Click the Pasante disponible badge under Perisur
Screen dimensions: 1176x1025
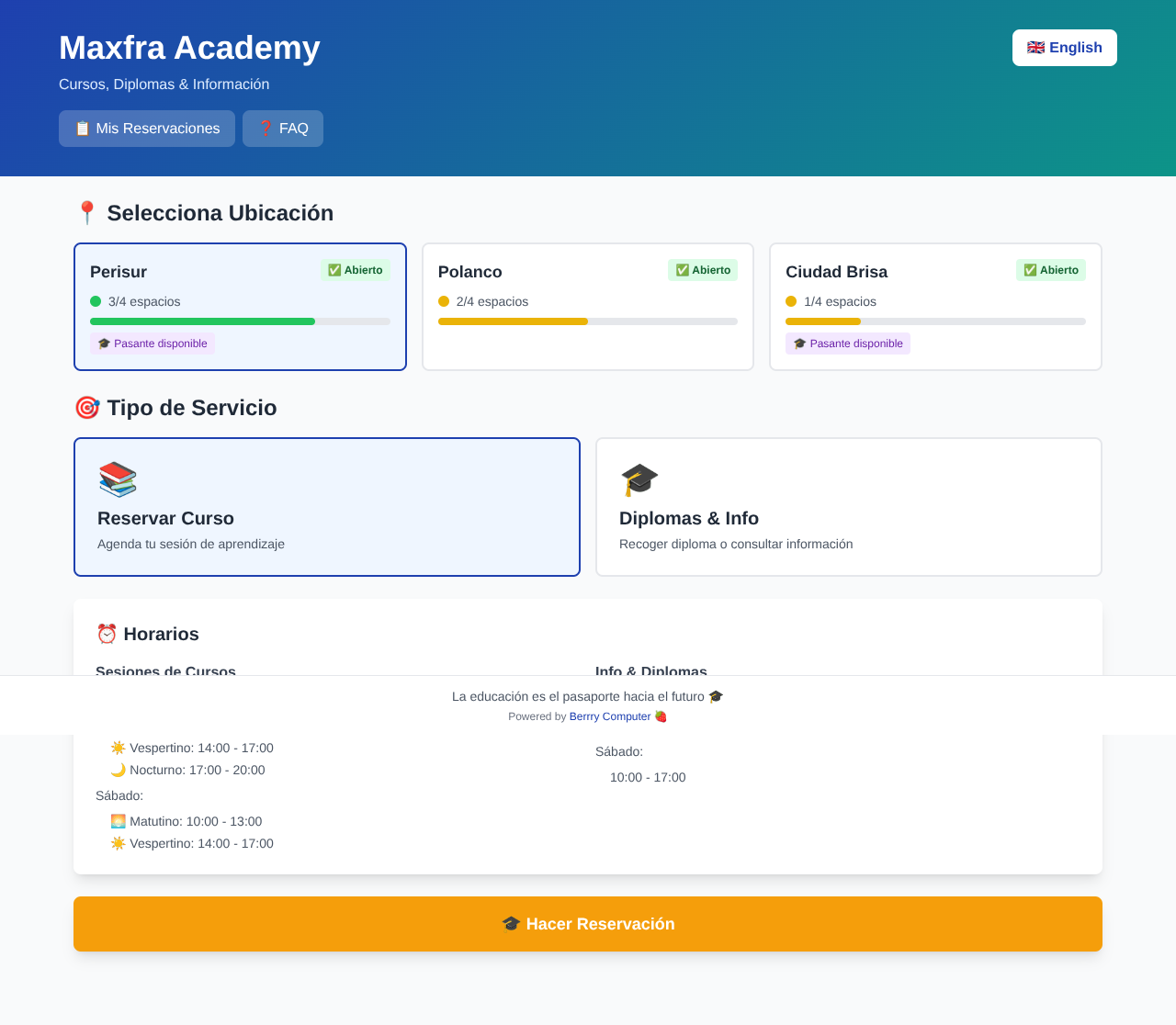click(x=153, y=343)
